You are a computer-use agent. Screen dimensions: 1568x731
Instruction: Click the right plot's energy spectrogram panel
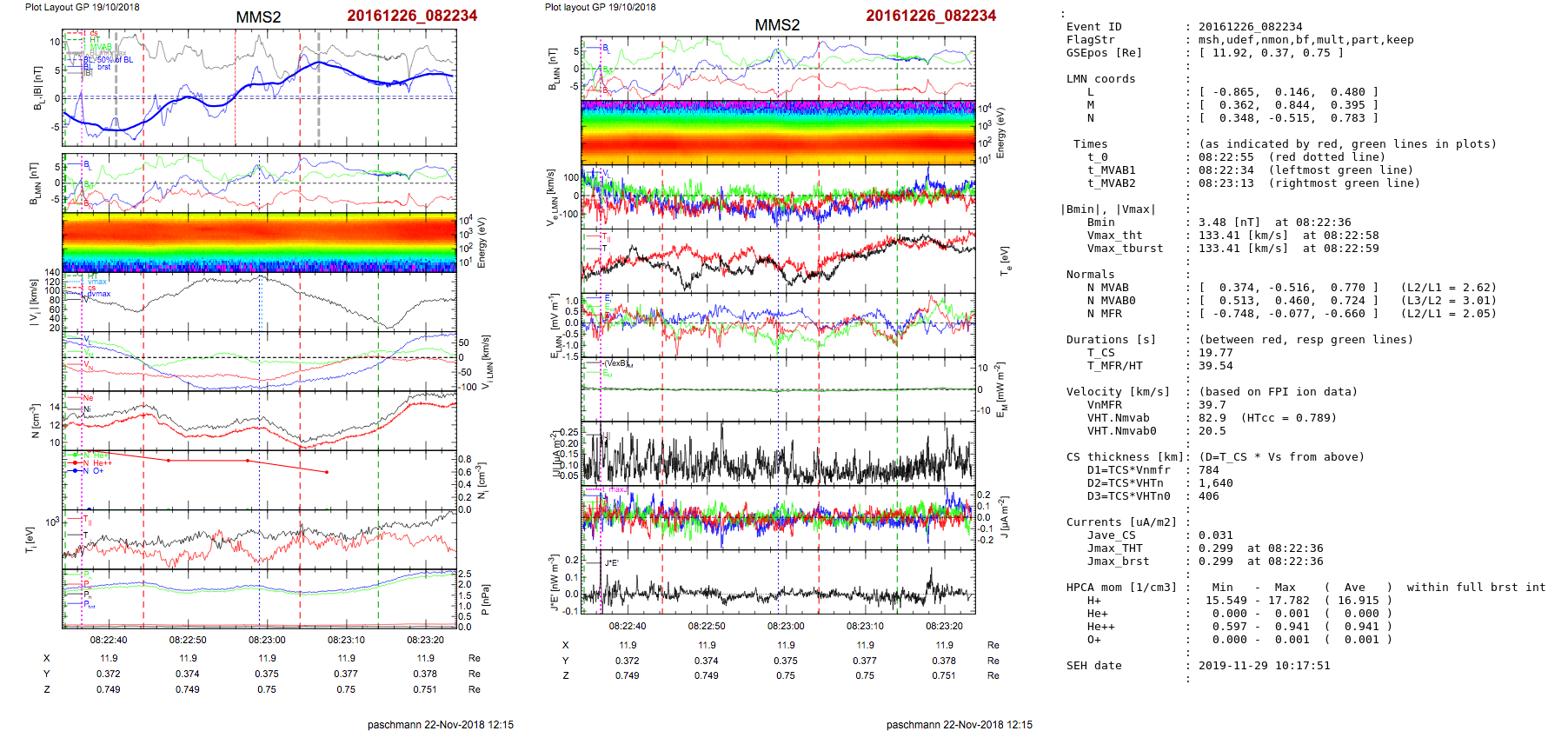pyautogui.click(x=778, y=132)
